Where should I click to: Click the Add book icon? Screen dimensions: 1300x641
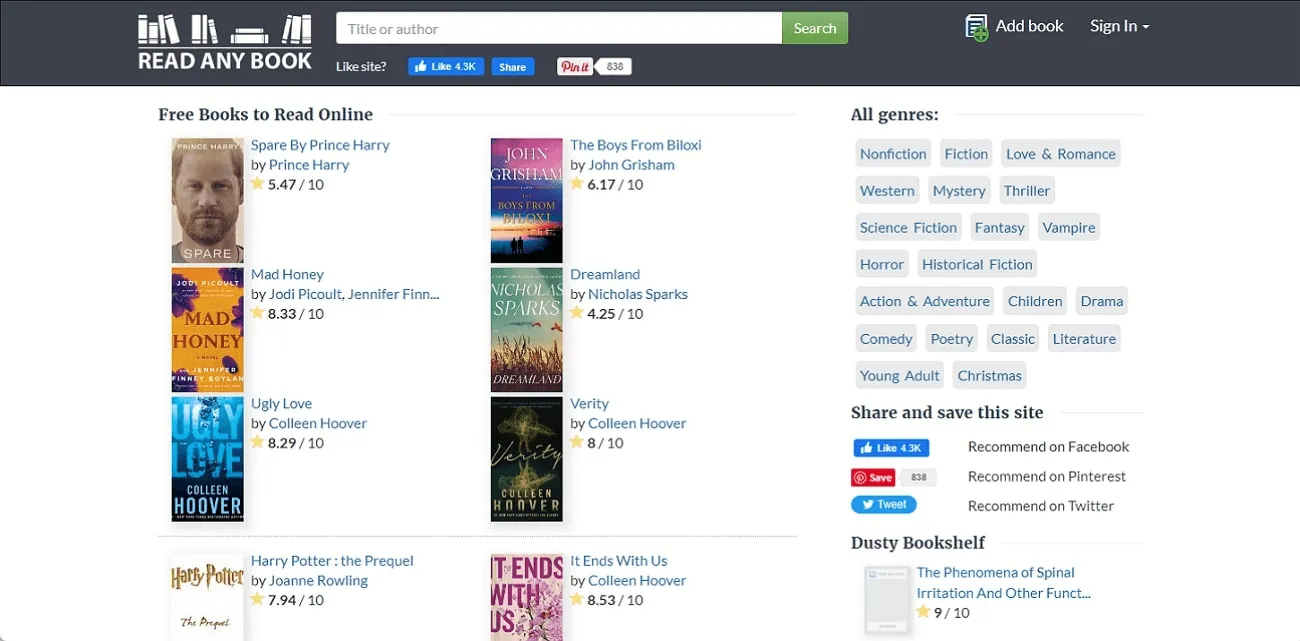pyautogui.click(x=976, y=27)
